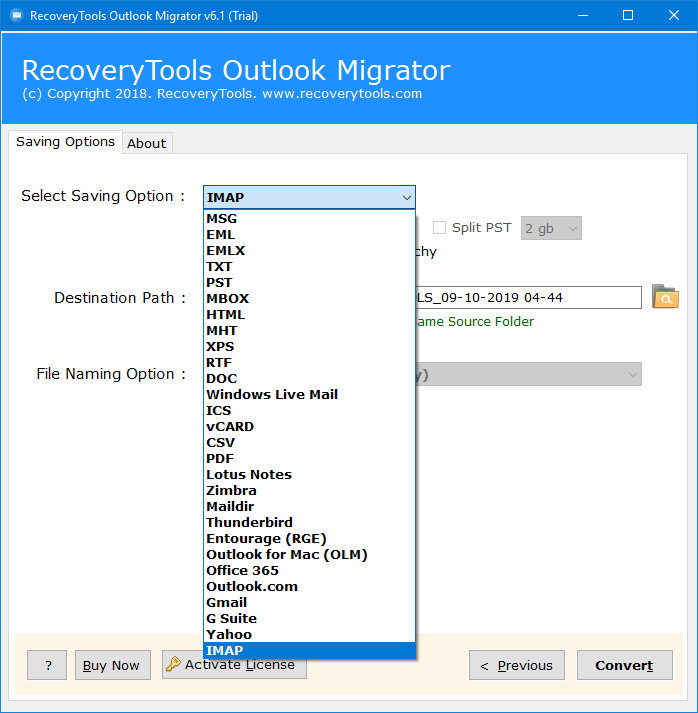
Task: Click into the Destination Path field
Action: pyautogui.click(x=528, y=297)
